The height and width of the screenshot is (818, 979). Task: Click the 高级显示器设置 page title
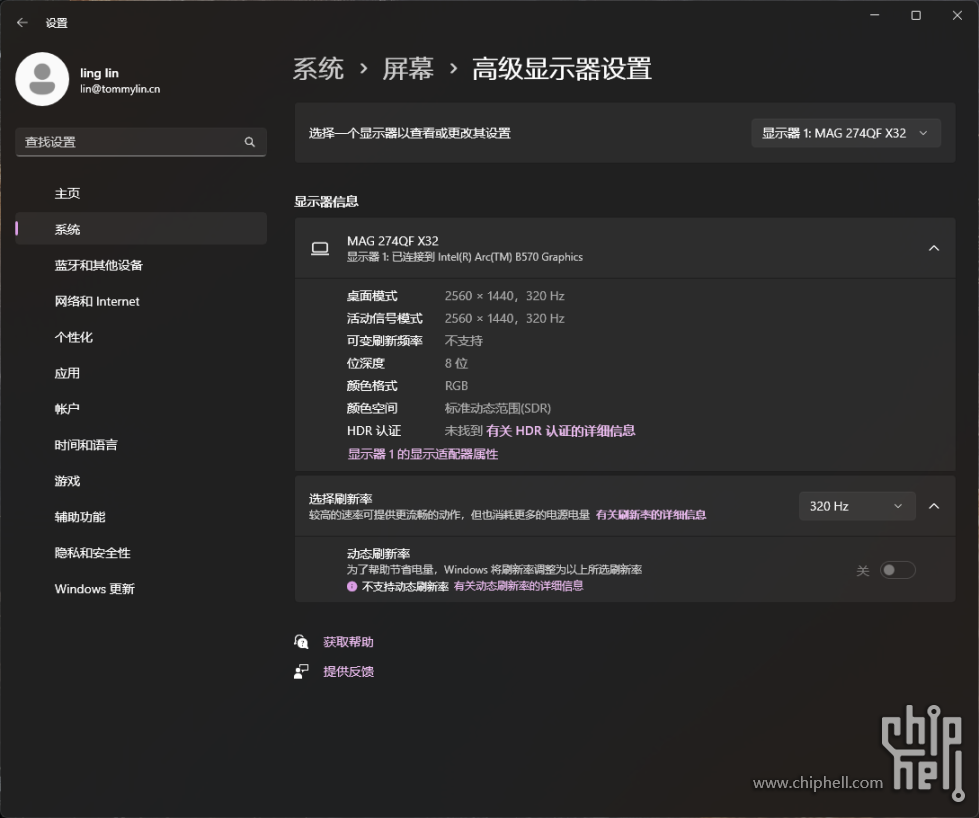click(x=562, y=69)
